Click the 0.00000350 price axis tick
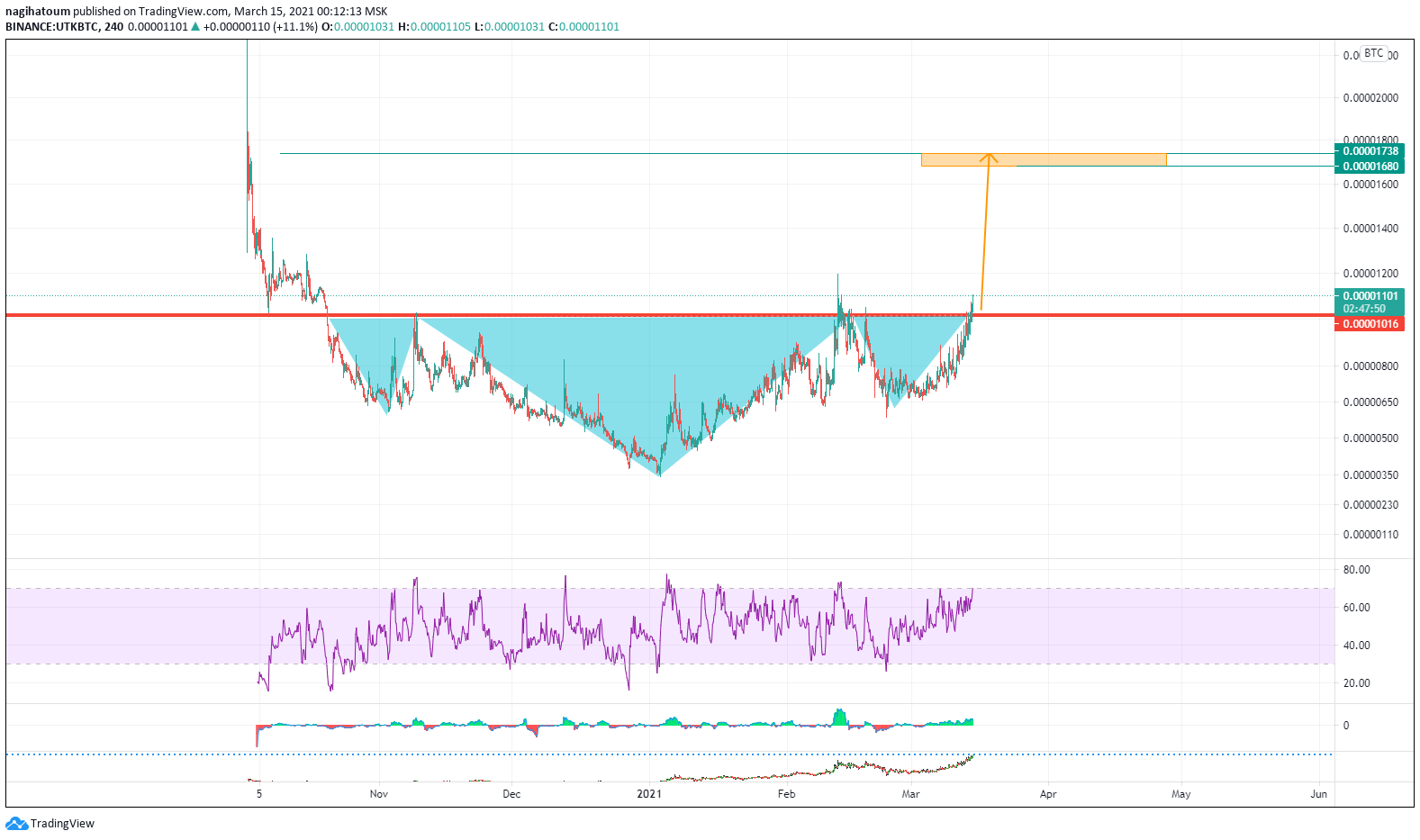1420x840 pixels. tap(1370, 475)
